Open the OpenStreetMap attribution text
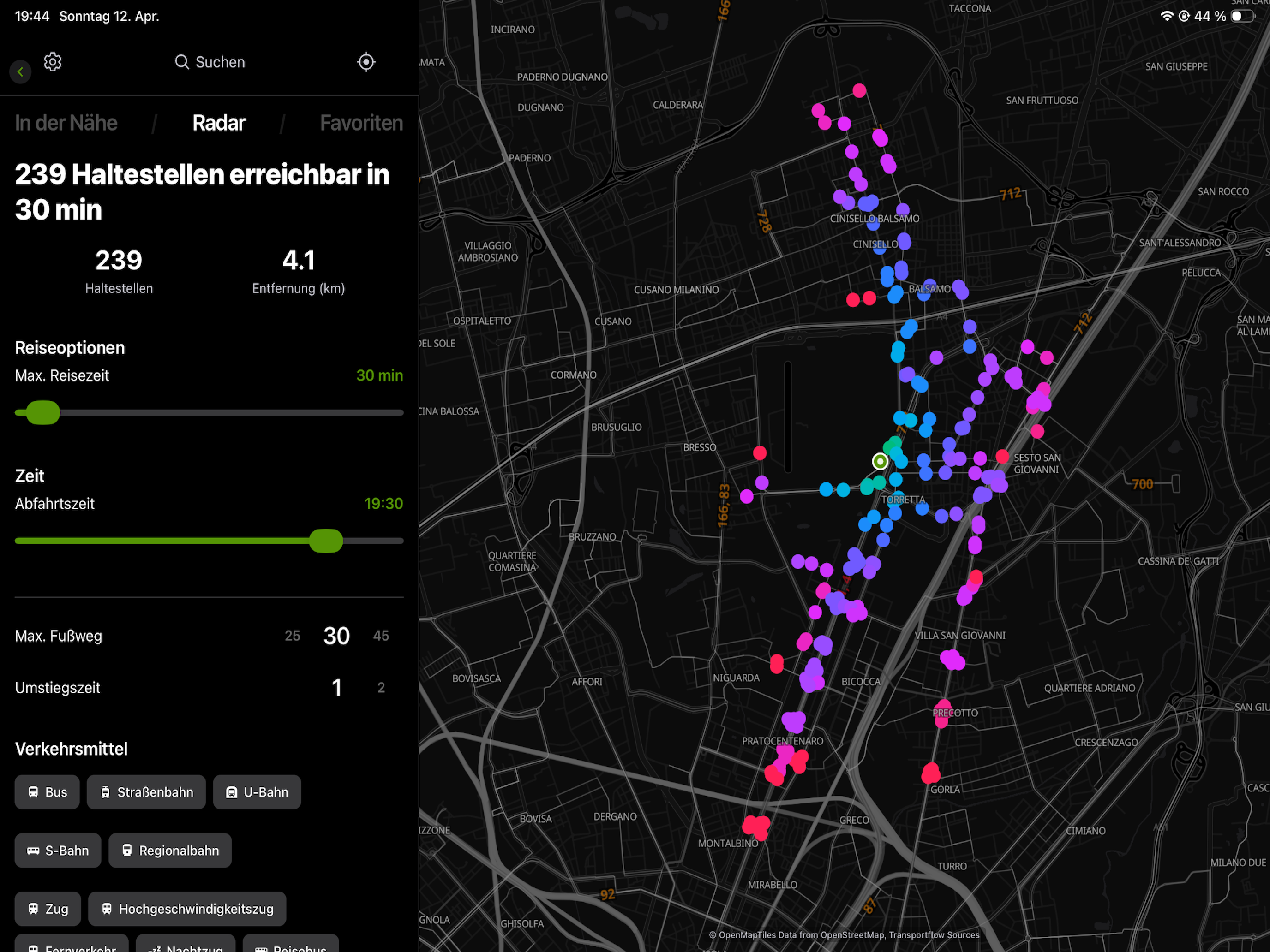1270x952 pixels. tap(844, 935)
